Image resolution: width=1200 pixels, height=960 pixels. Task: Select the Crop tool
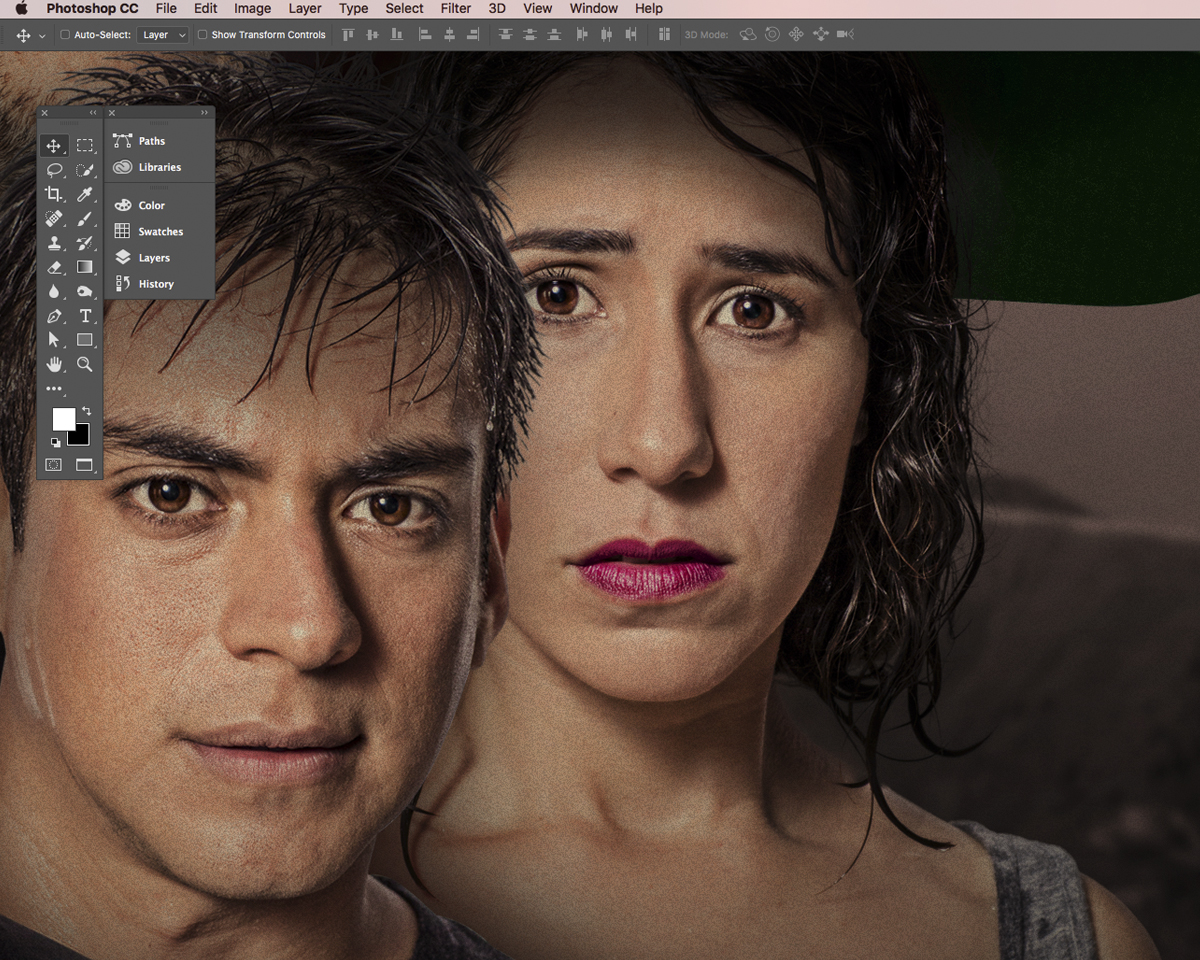[x=54, y=194]
